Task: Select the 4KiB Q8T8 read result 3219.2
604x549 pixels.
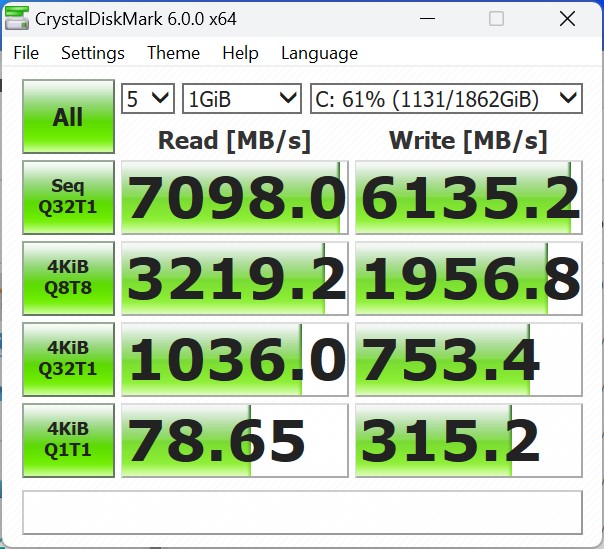Action: tap(235, 278)
